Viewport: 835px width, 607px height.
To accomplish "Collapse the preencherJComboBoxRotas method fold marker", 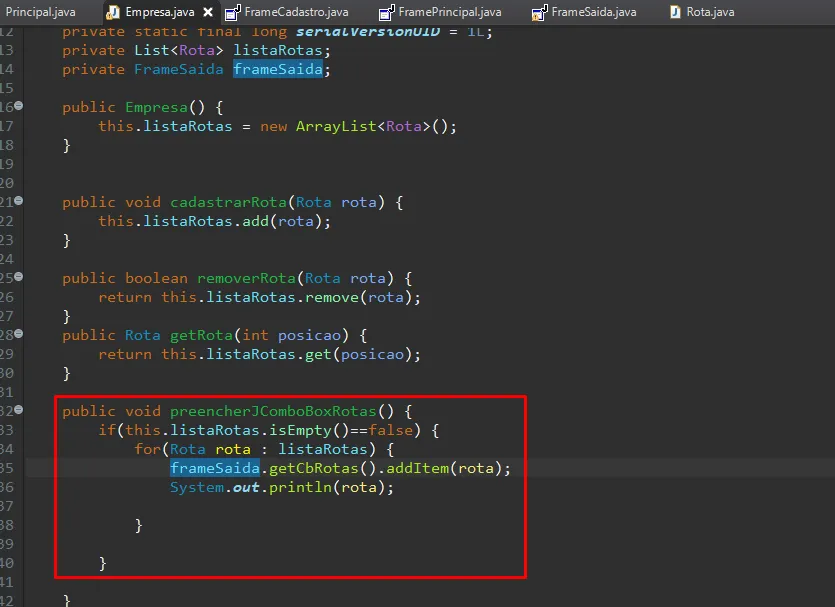I will tap(19, 409).
